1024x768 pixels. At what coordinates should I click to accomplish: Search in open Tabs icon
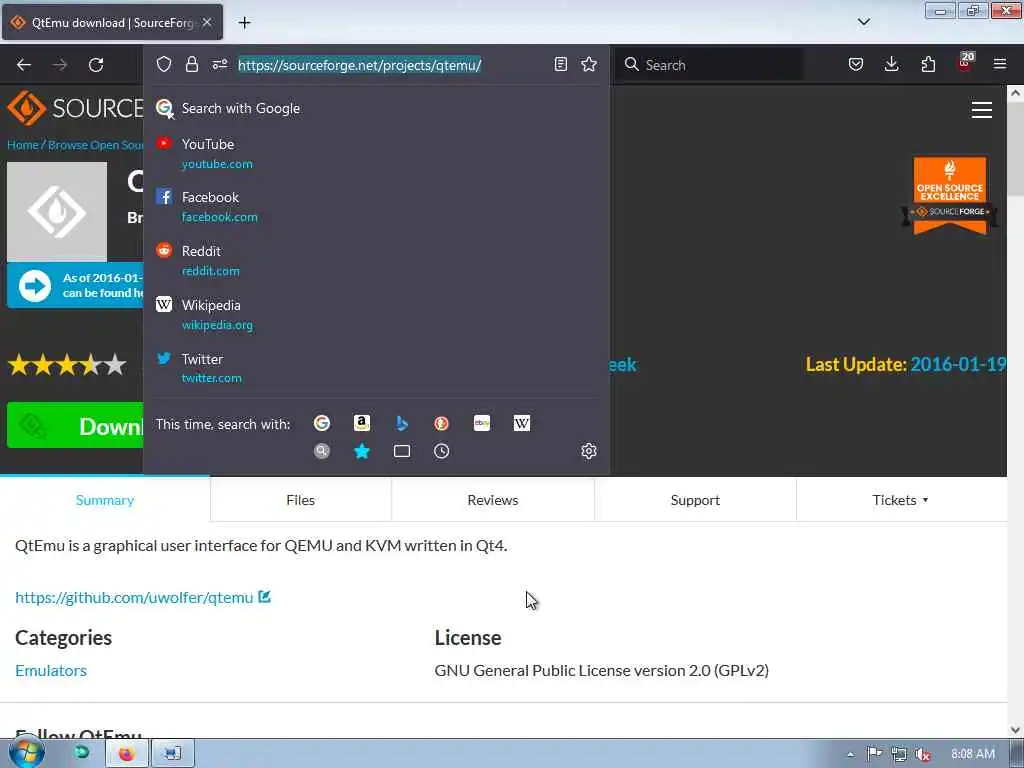pos(402,451)
